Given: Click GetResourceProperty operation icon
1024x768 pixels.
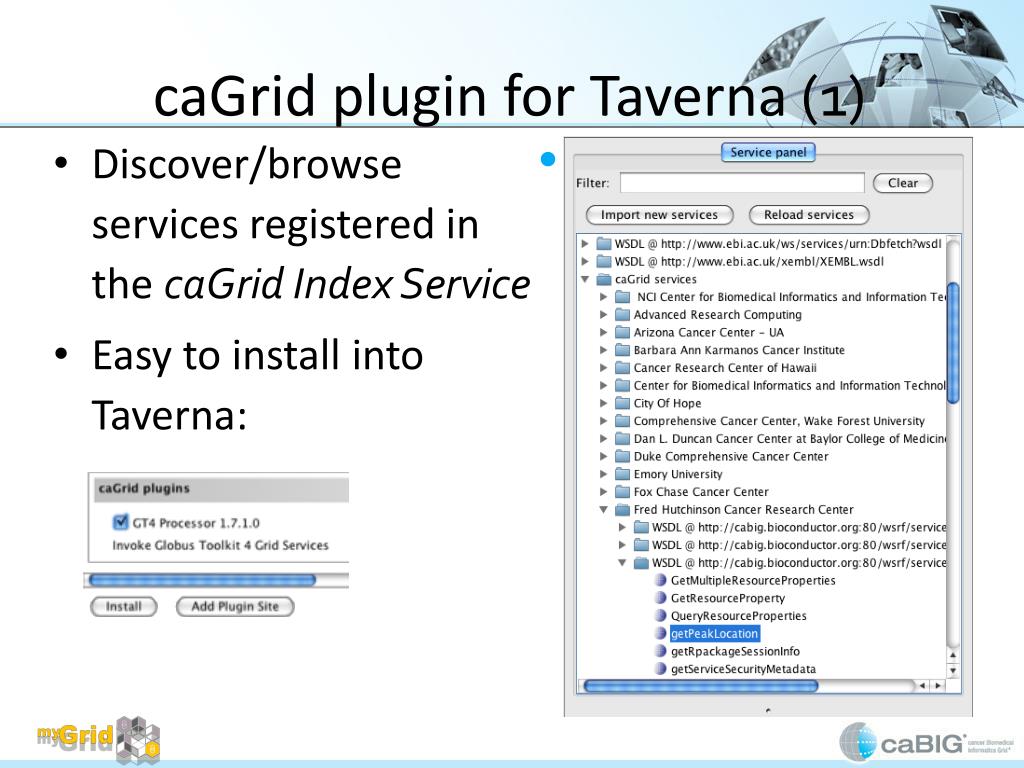Looking at the screenshot, I should pos(660,598).
